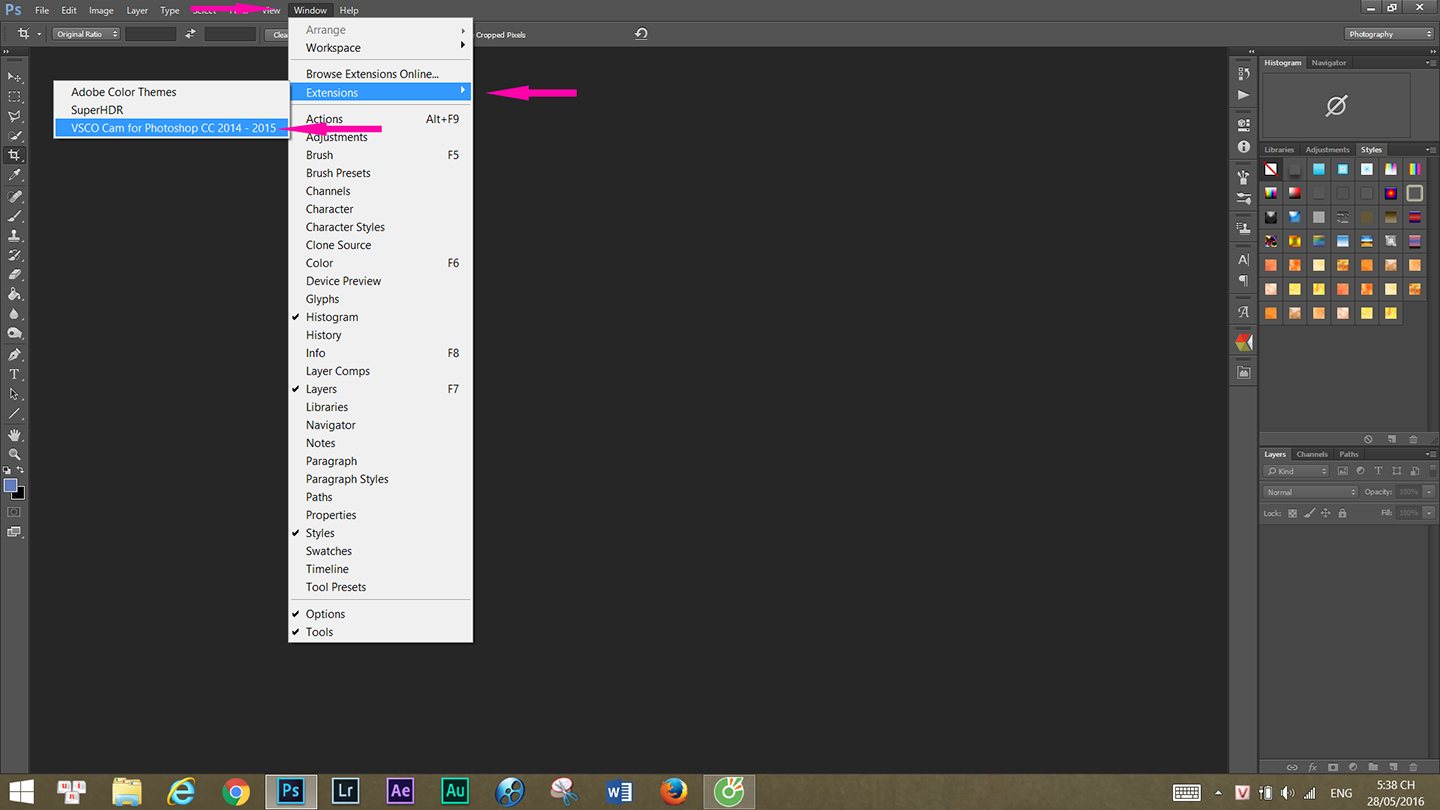Click the foreground color swatch
1440x810 pixels.
(10, 486)
